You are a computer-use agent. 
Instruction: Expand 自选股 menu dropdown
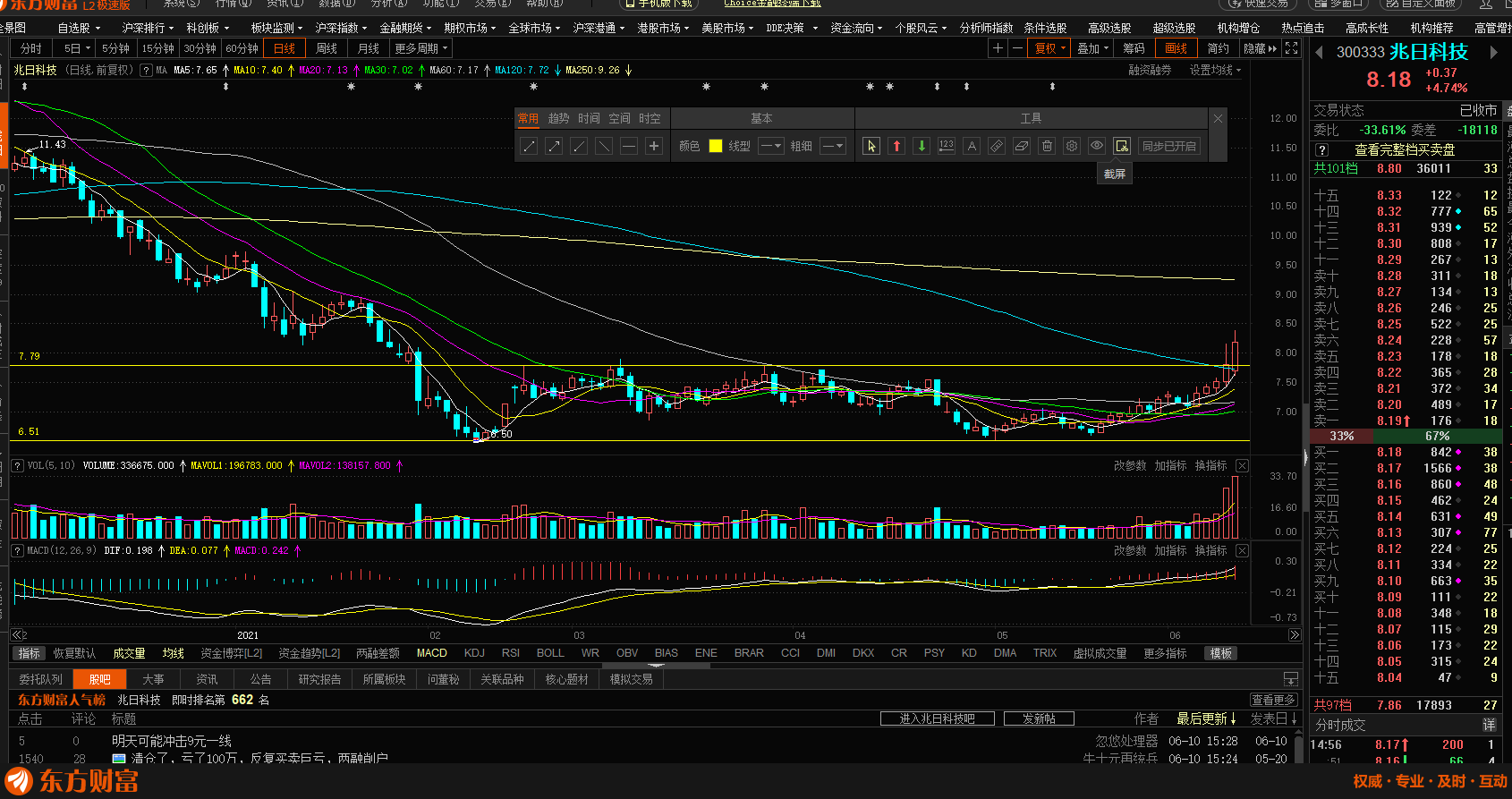(x=80, y=28)
